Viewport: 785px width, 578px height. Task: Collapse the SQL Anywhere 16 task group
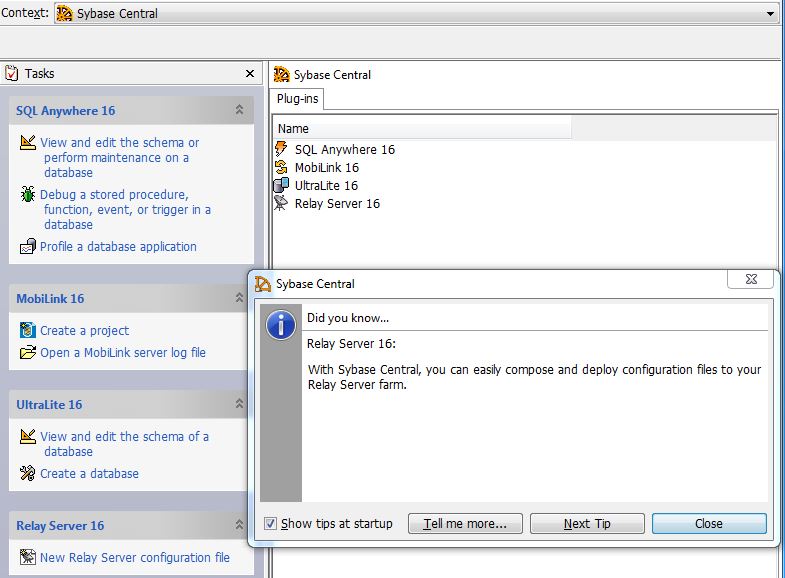point(239,110)
